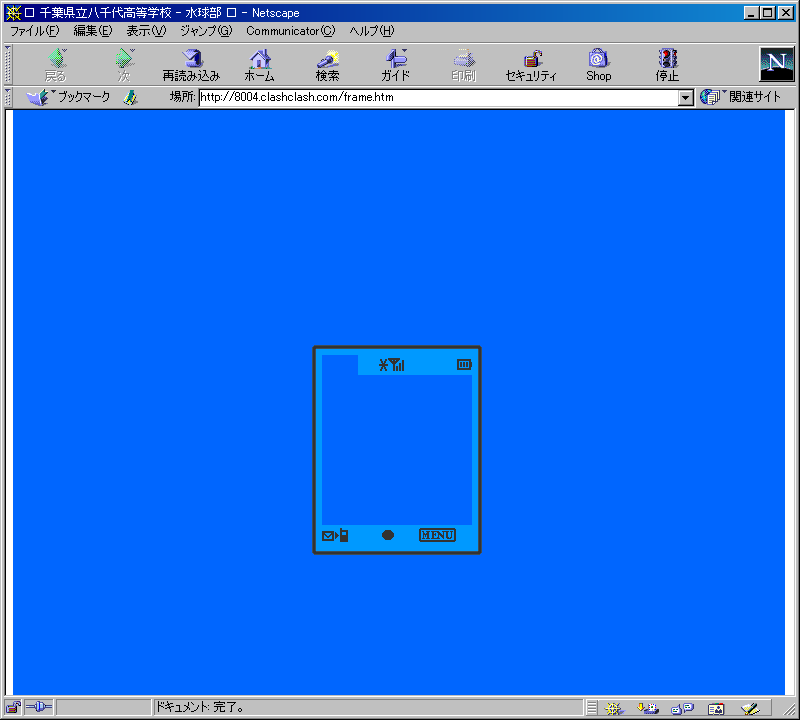
Task: Open the Related Sites (関連サイト) button
Action: point(741,97)
